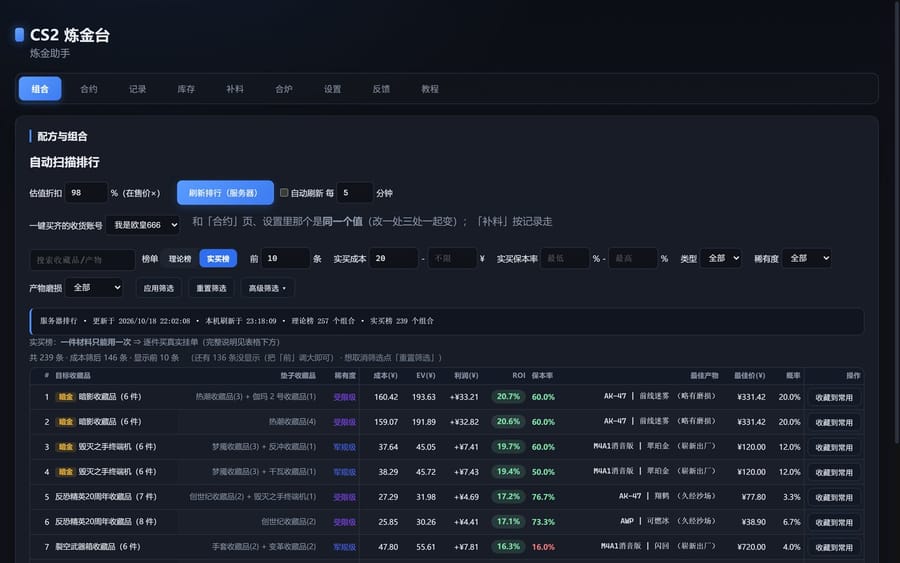Select the 理论榜 ranking toggle

180,259
